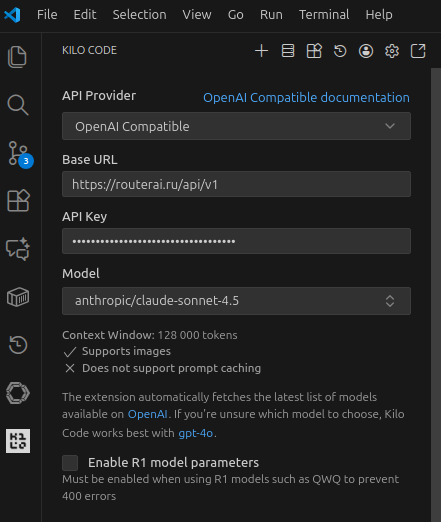Click the Supports images text
Image resolution: width=441 pixels, height=522 pixels.
126,351
